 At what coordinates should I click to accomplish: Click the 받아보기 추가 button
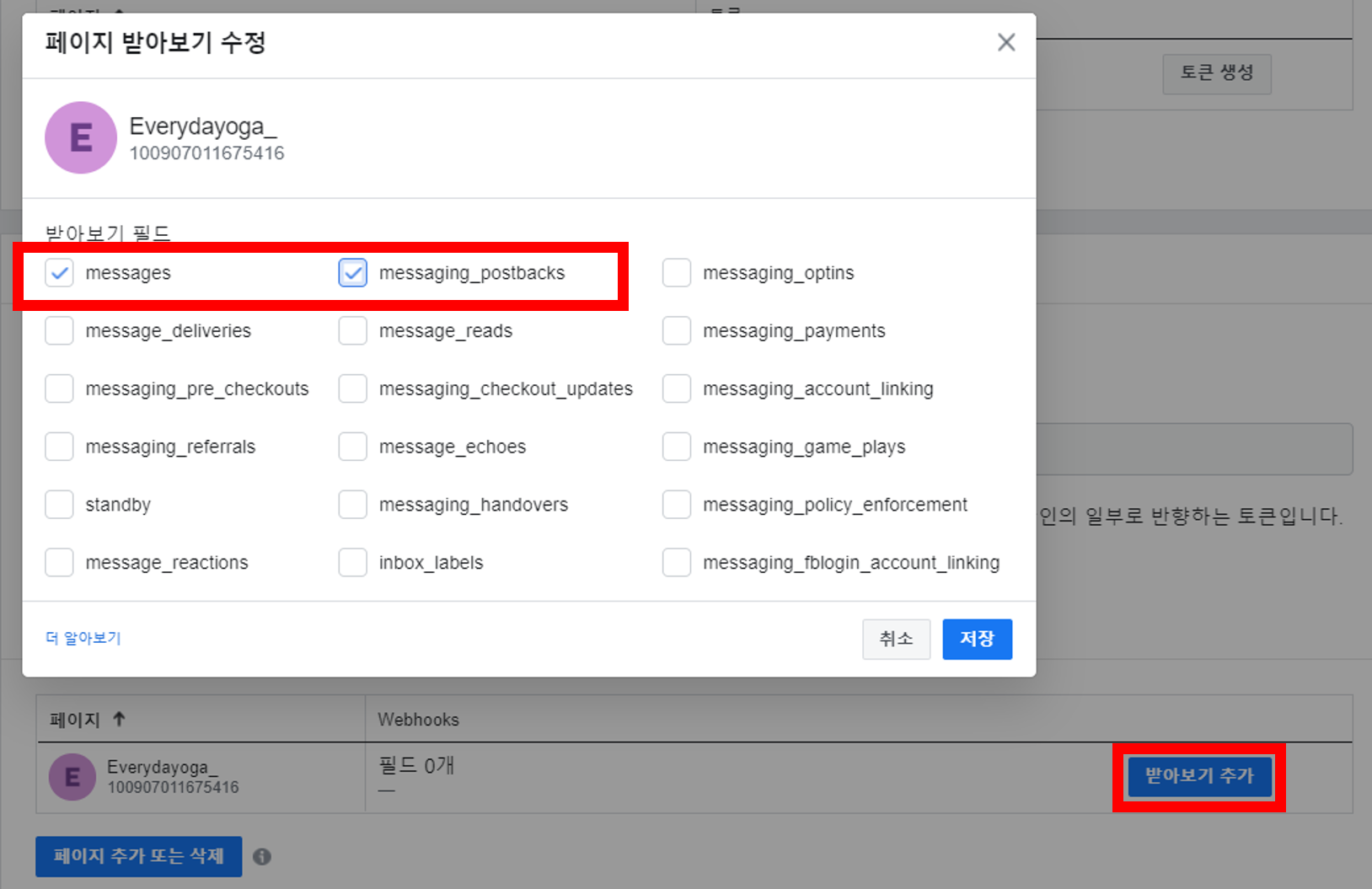click(1198, 776)
